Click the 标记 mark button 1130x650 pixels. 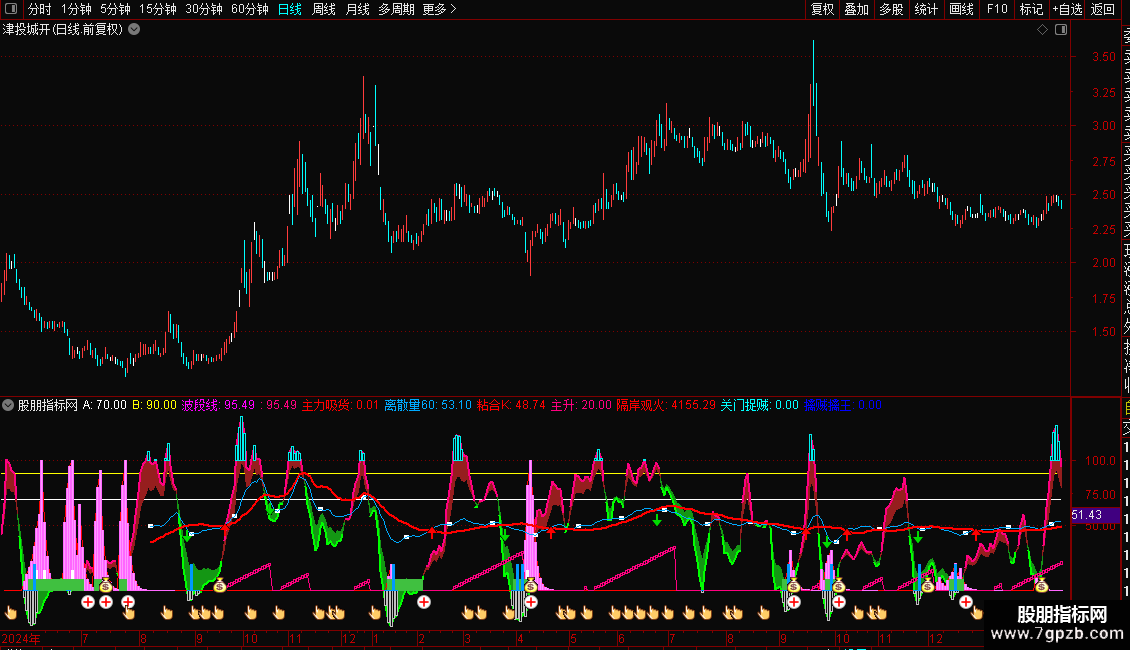point(1031,9)
